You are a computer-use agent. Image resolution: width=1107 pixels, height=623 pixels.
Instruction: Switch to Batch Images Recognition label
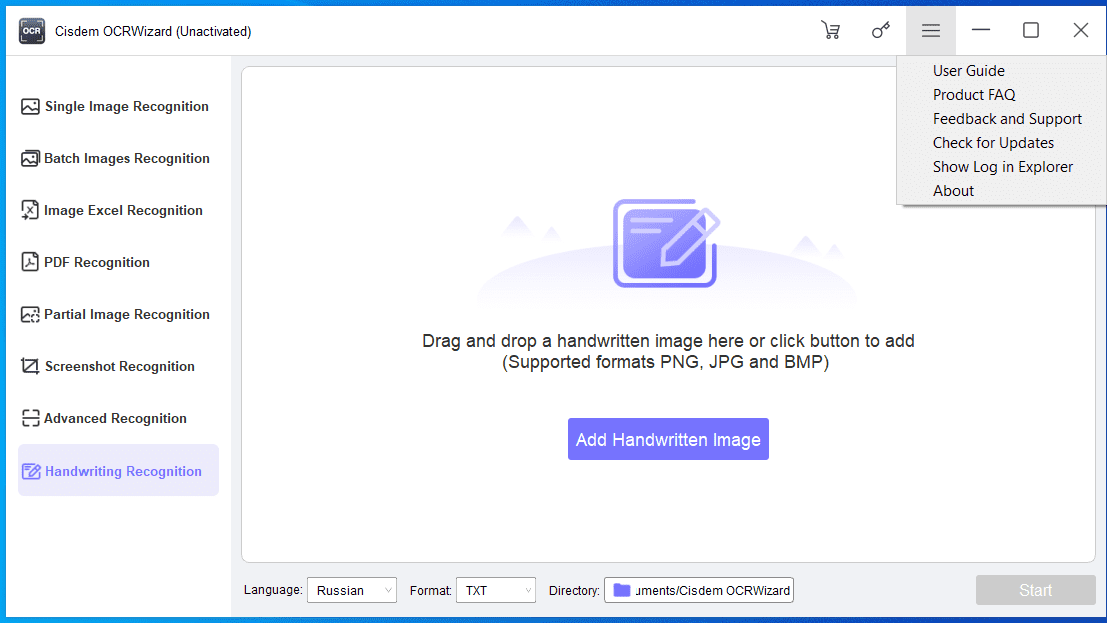pyautogui.click(x=127, y=158)
